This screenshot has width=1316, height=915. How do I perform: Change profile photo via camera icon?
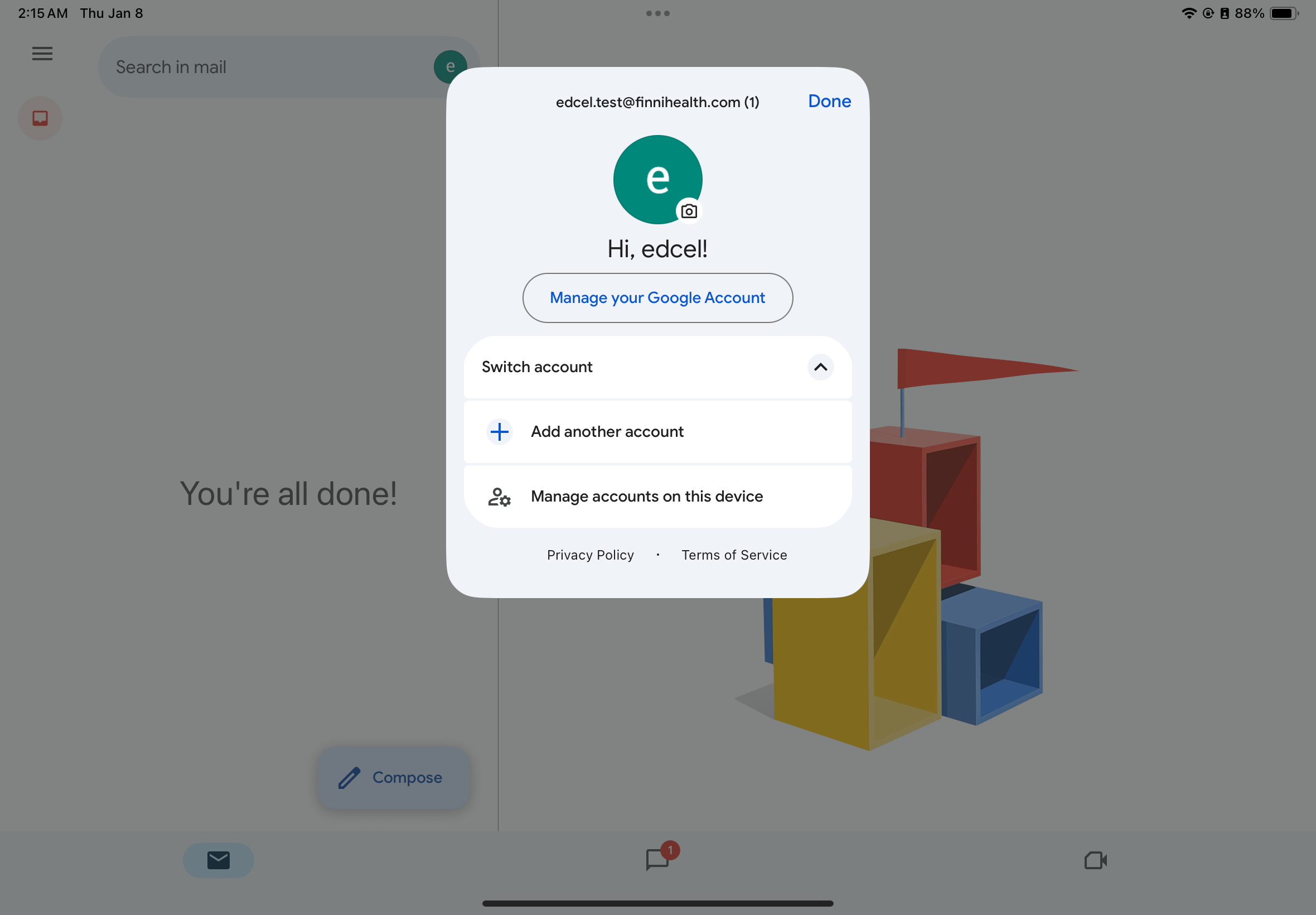(x=689, y=211)
